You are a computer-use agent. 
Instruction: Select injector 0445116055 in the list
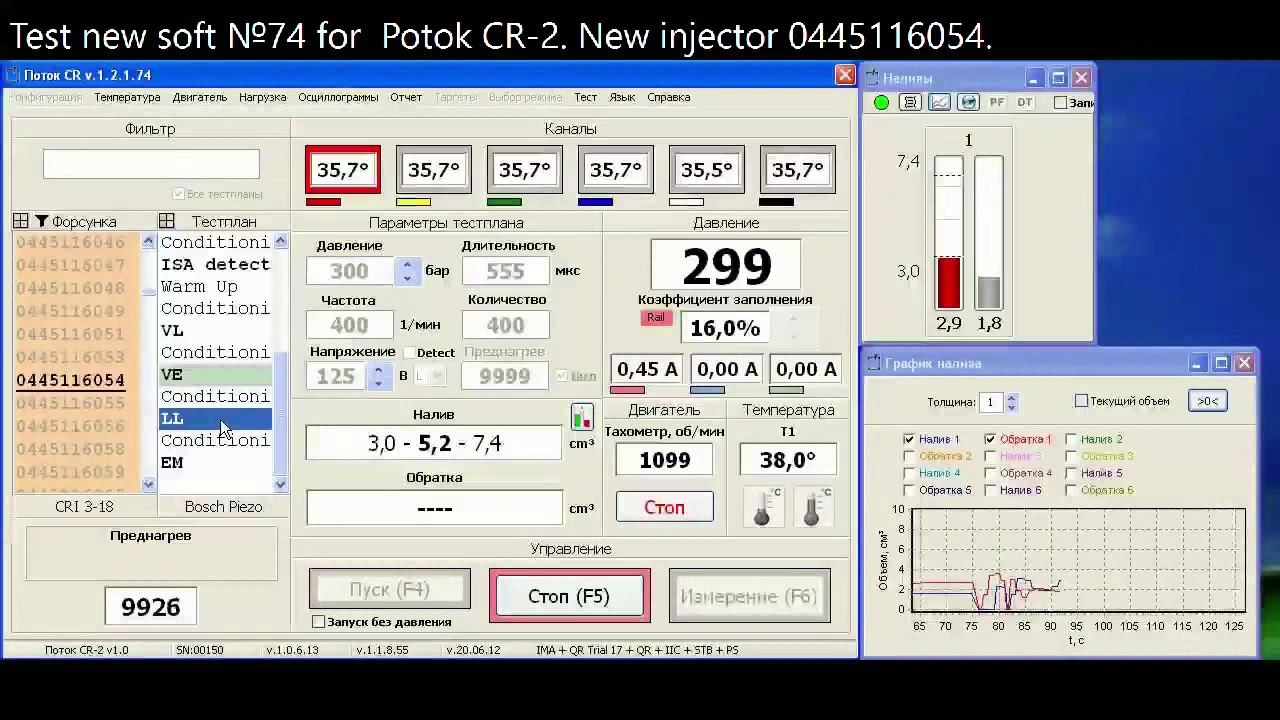click(x=71, y=403)
